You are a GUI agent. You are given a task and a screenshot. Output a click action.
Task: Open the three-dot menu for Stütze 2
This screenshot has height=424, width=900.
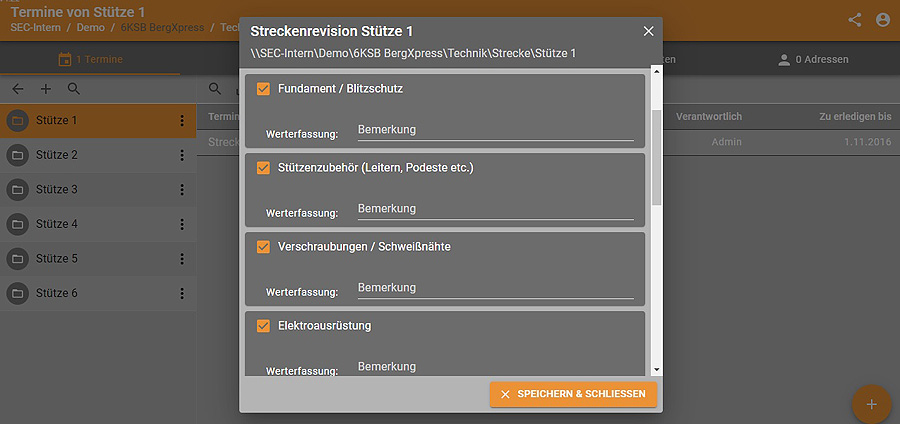182,155
